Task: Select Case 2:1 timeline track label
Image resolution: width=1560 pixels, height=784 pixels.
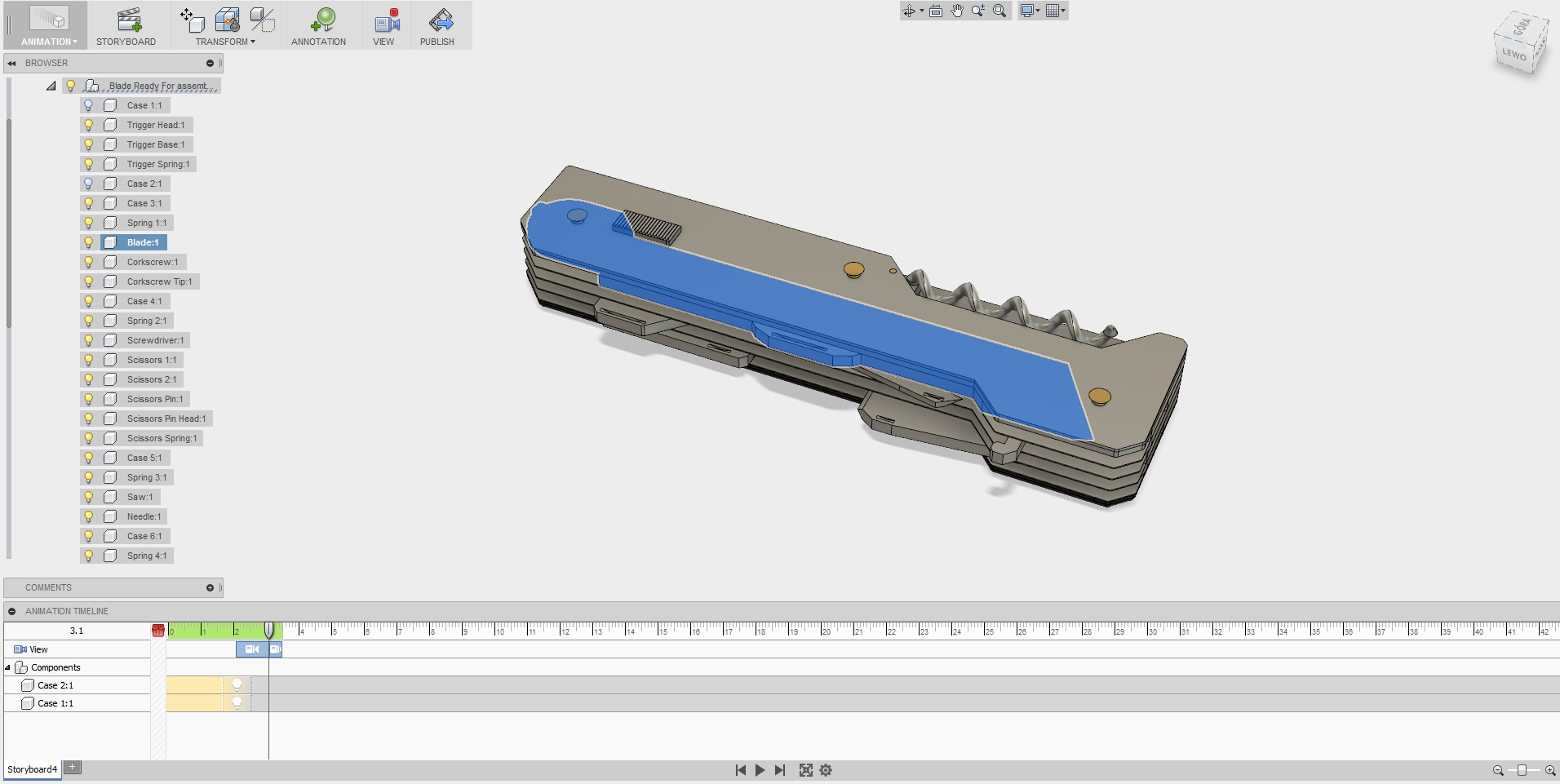Action: tap(55, 685)
